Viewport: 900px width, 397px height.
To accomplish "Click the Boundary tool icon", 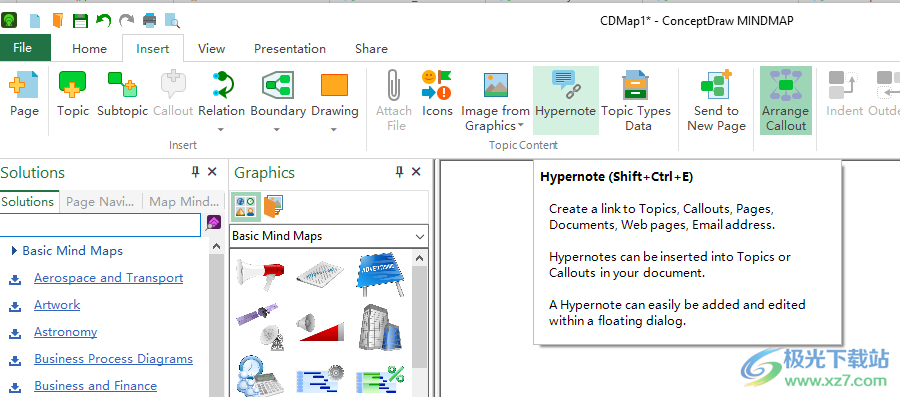I will coord(278,86).
